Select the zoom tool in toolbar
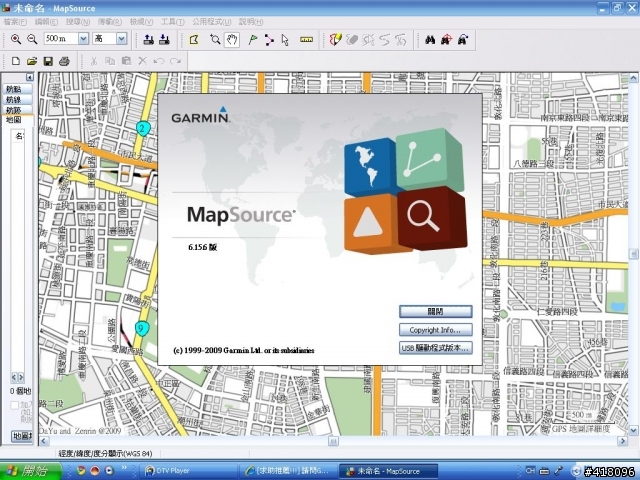 coord(215,40)
